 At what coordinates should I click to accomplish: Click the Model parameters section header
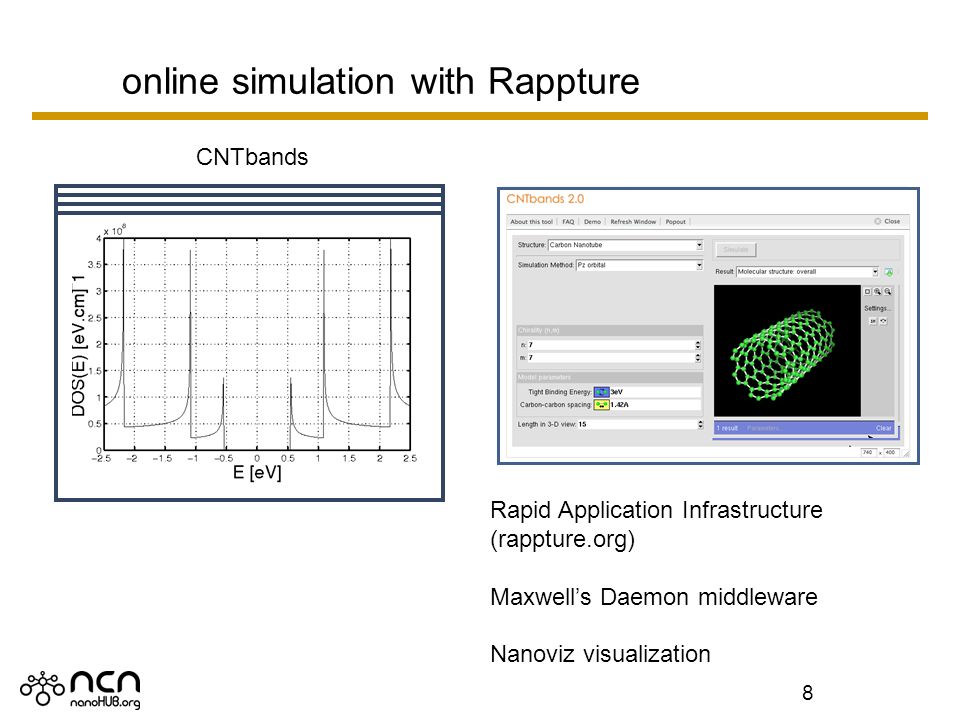tap(610, 377)
